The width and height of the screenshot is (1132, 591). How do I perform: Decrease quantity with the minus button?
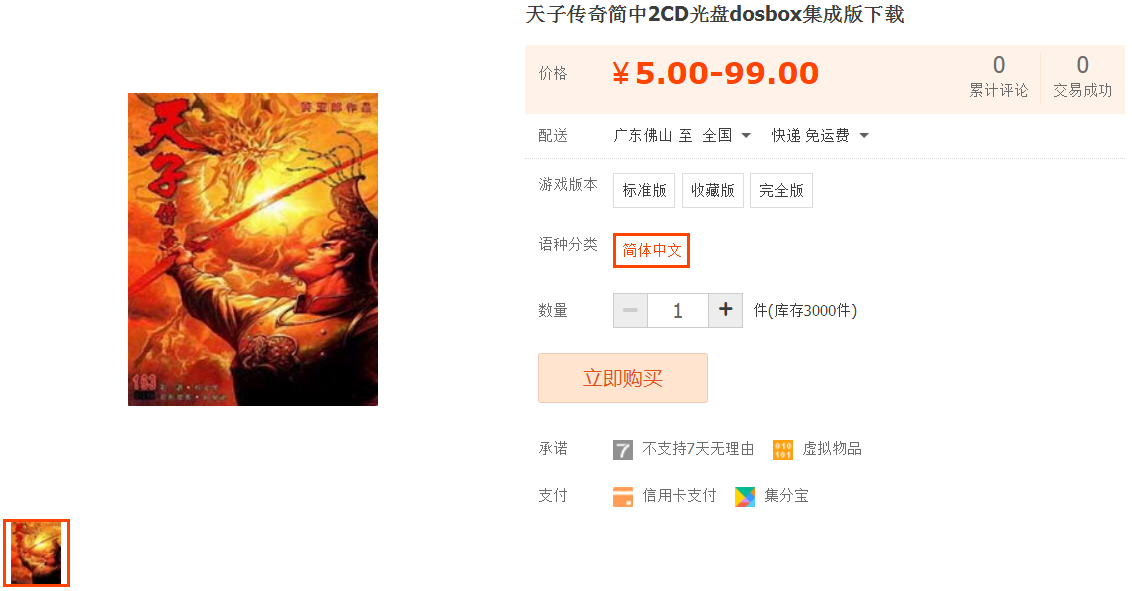(x=630, y=310)
